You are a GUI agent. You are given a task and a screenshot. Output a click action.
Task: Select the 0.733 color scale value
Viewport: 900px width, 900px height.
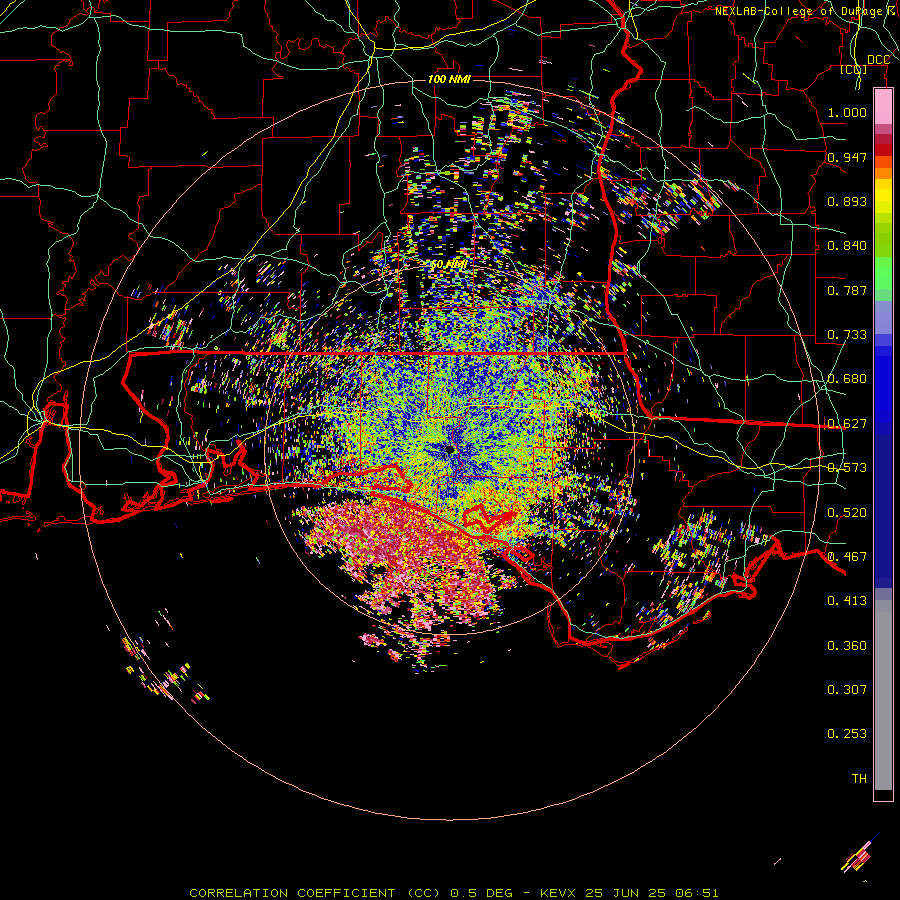(847, 335)
